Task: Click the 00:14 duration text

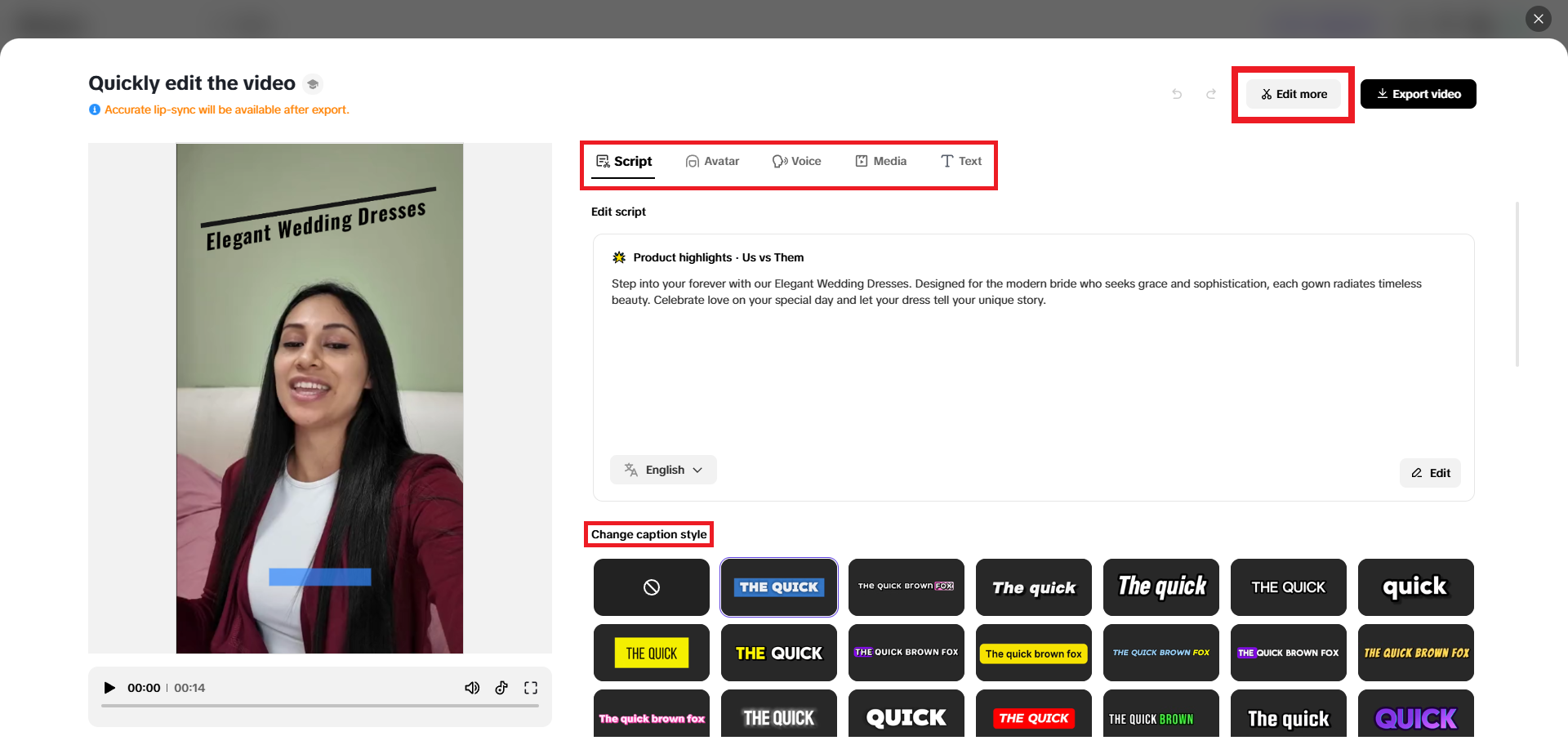Action: [x=189, y=688]
